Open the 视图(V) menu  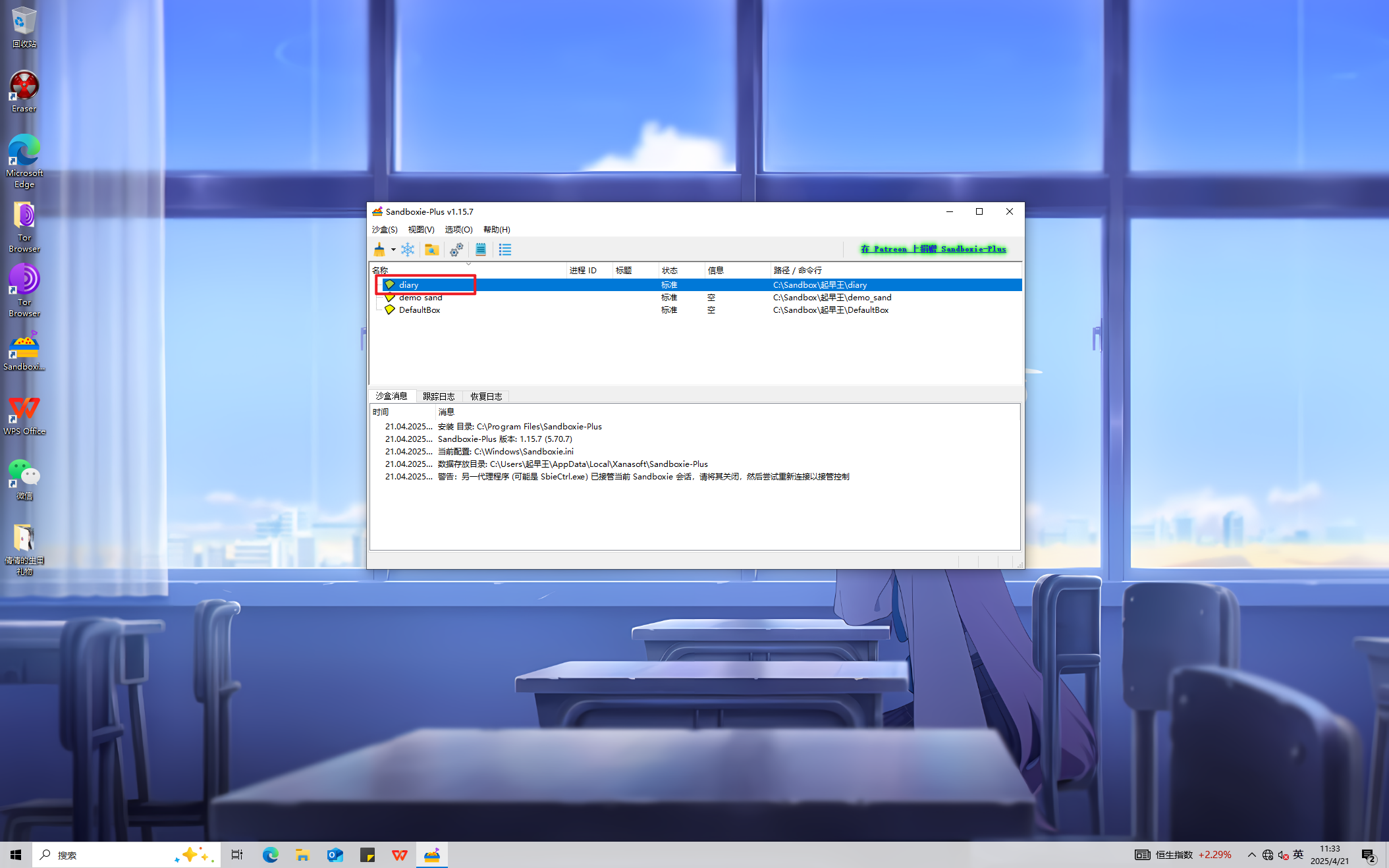(421, 230)
